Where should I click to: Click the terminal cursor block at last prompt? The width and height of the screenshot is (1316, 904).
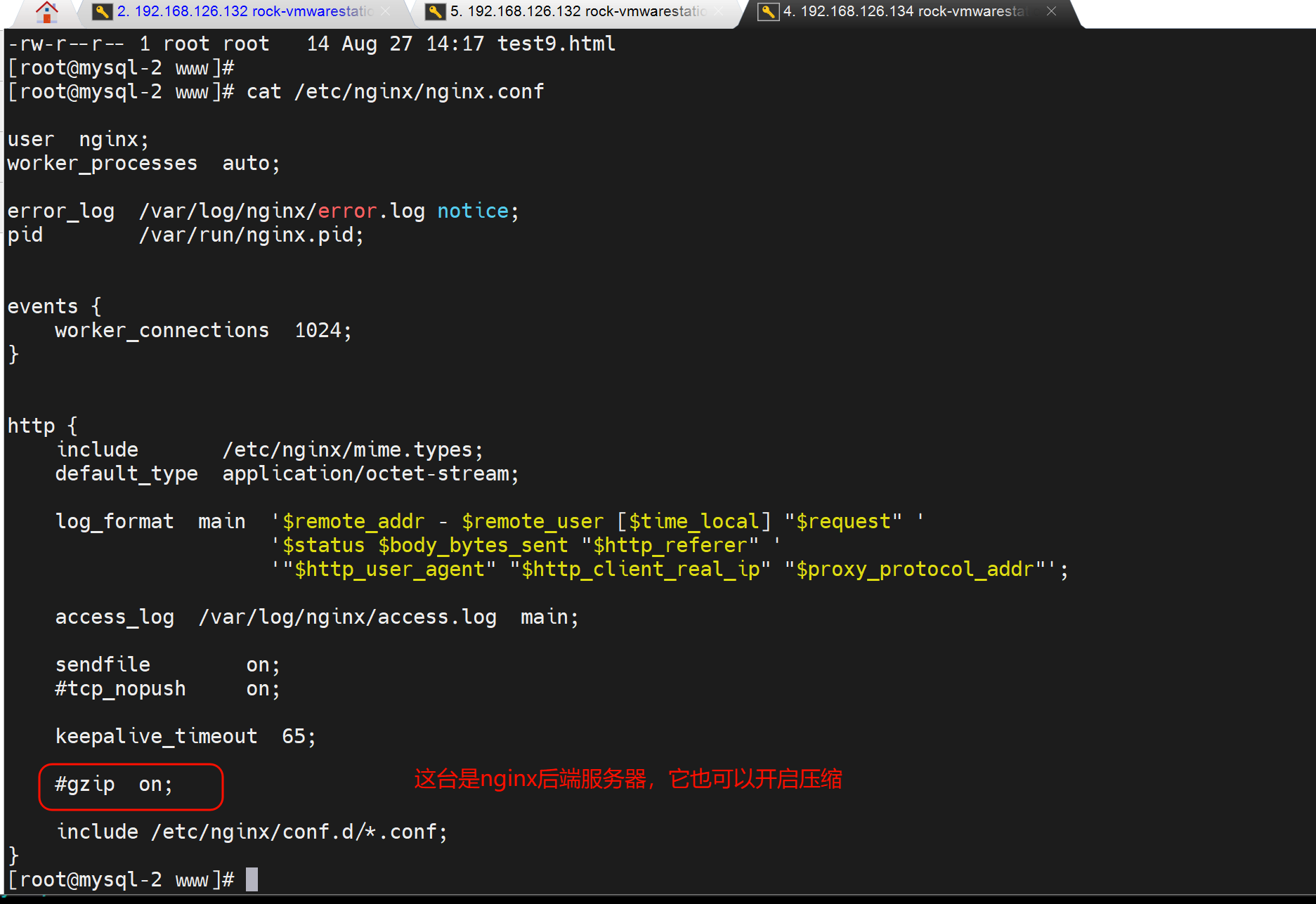click(x=252, y=879)
